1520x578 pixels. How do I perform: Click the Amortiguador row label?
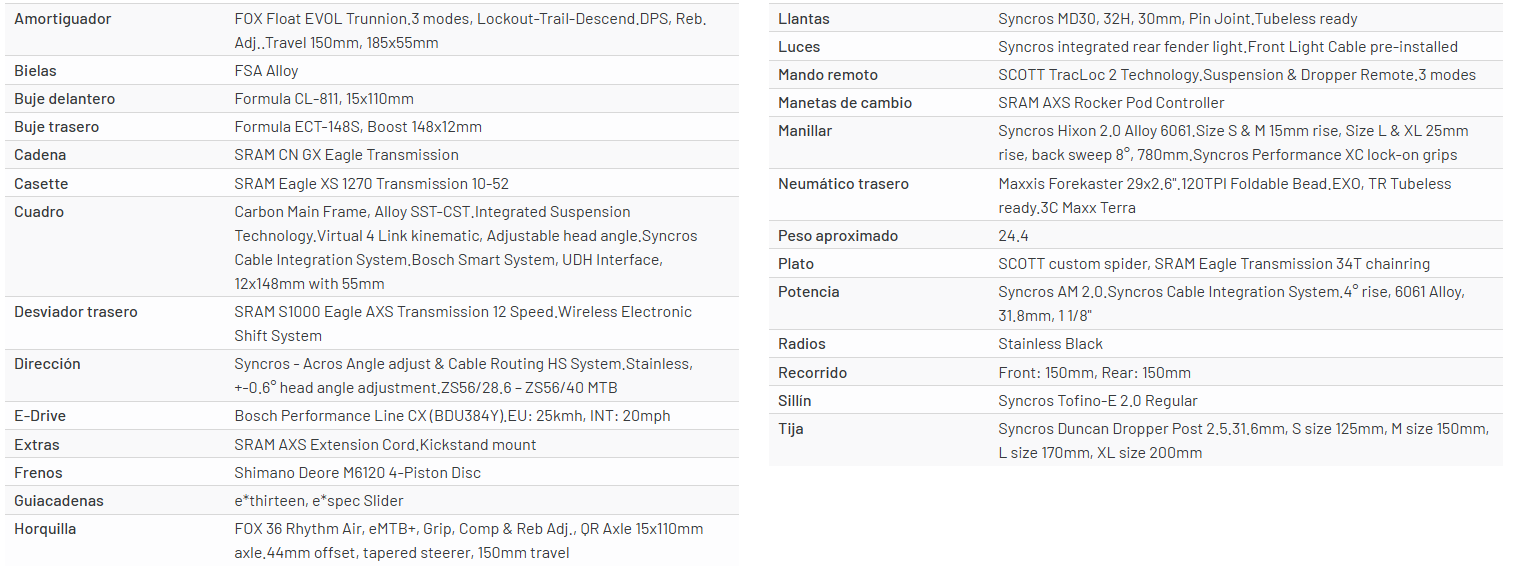pyautogui.click(x=63, y=19)
